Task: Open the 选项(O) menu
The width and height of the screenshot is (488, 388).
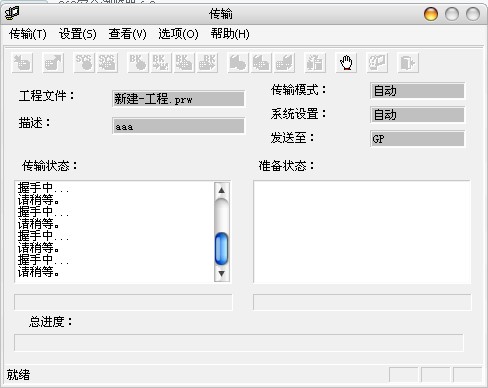Action: pos(178,34)
